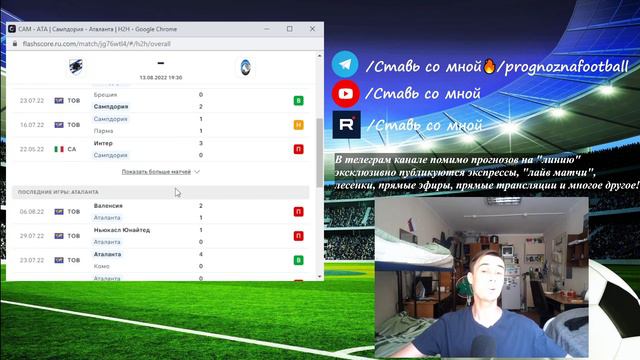The width and height of the screenshot is (640, 360).
Task: Click the flashscore.ru address bar URL
Action: [97, 44]
